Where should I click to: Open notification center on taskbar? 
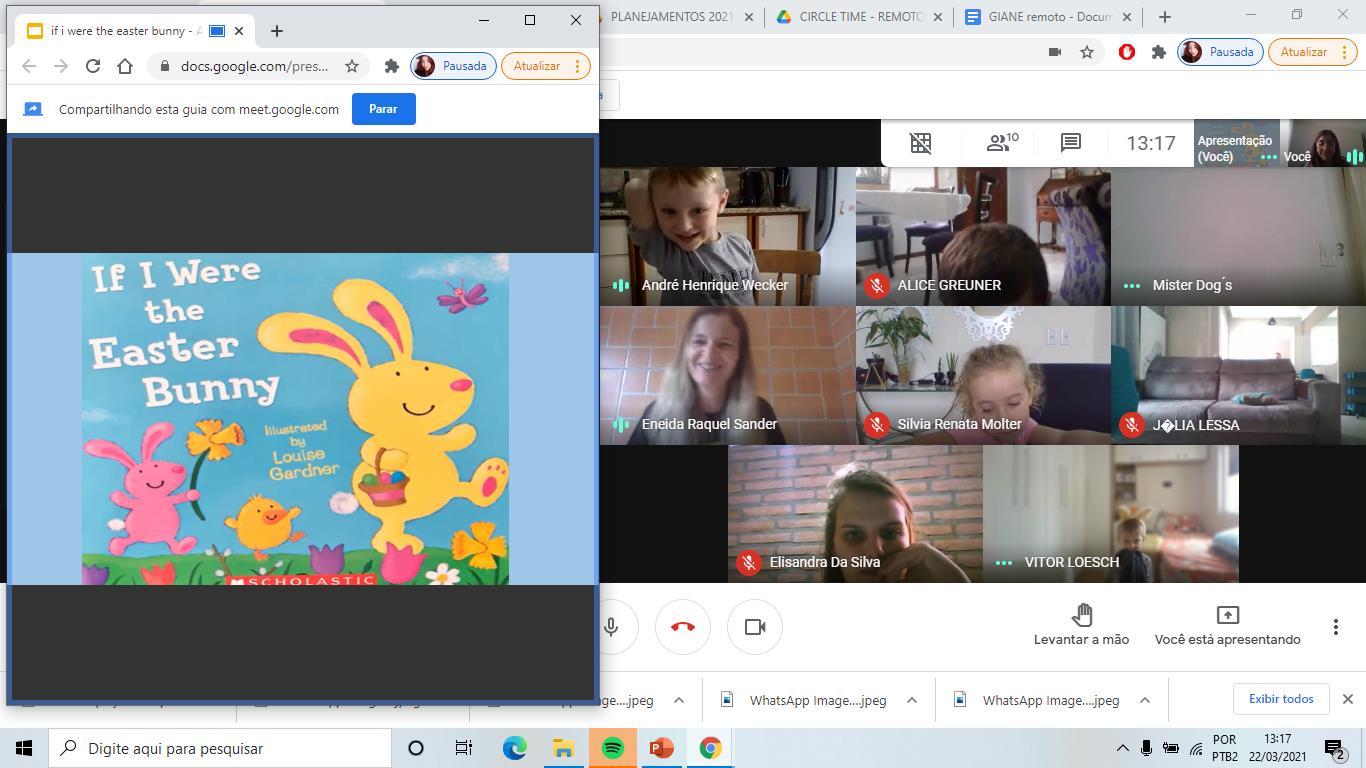tap(1335, 748)
